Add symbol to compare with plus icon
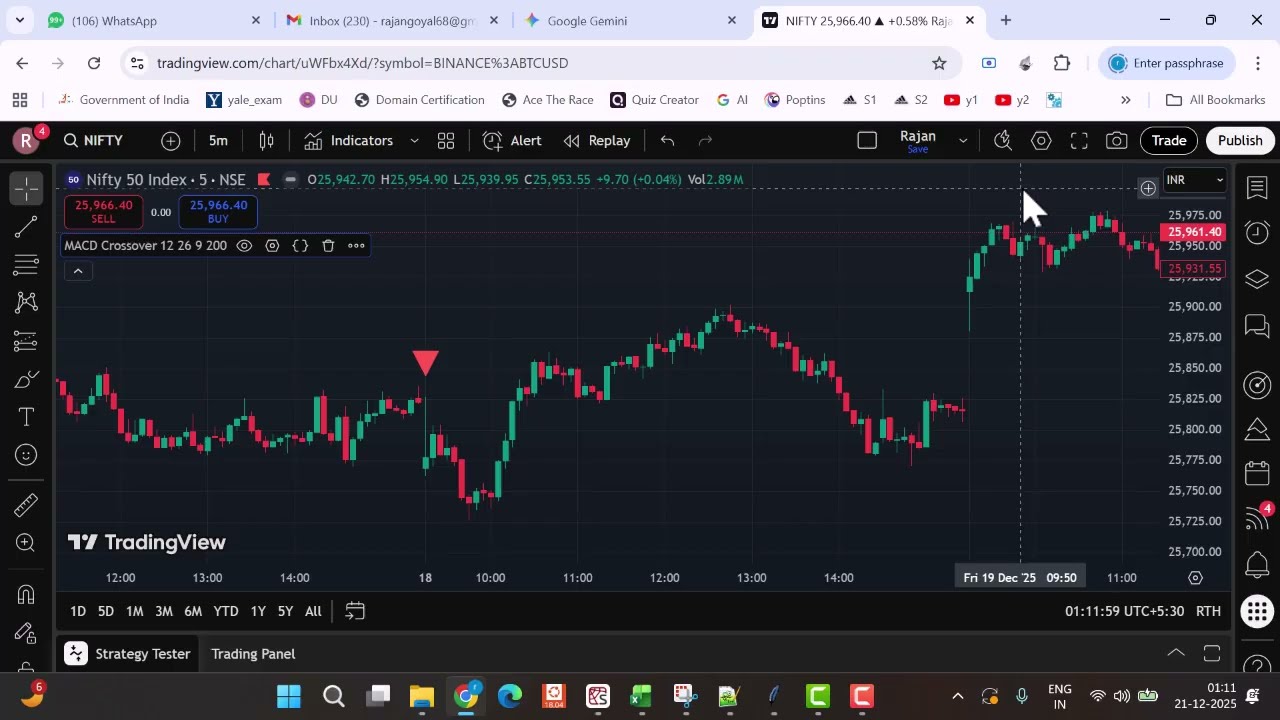 pos(171,141)
